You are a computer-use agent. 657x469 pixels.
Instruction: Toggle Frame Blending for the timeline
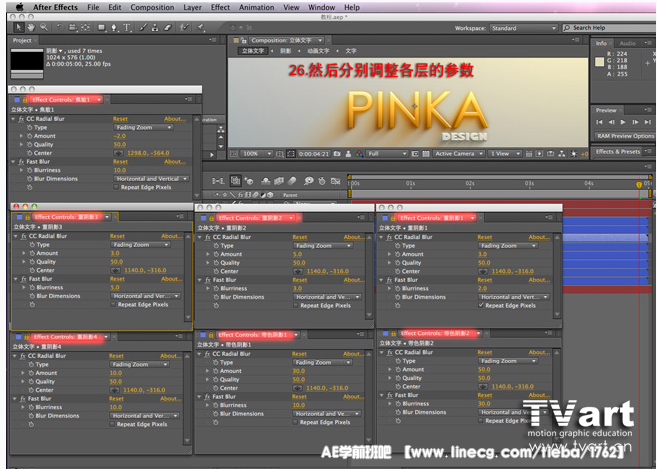pos(279,181)
